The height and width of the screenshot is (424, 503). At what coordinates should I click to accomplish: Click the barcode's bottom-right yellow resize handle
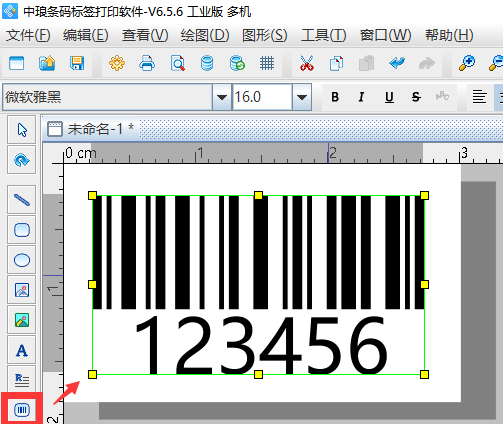point(424,374)
